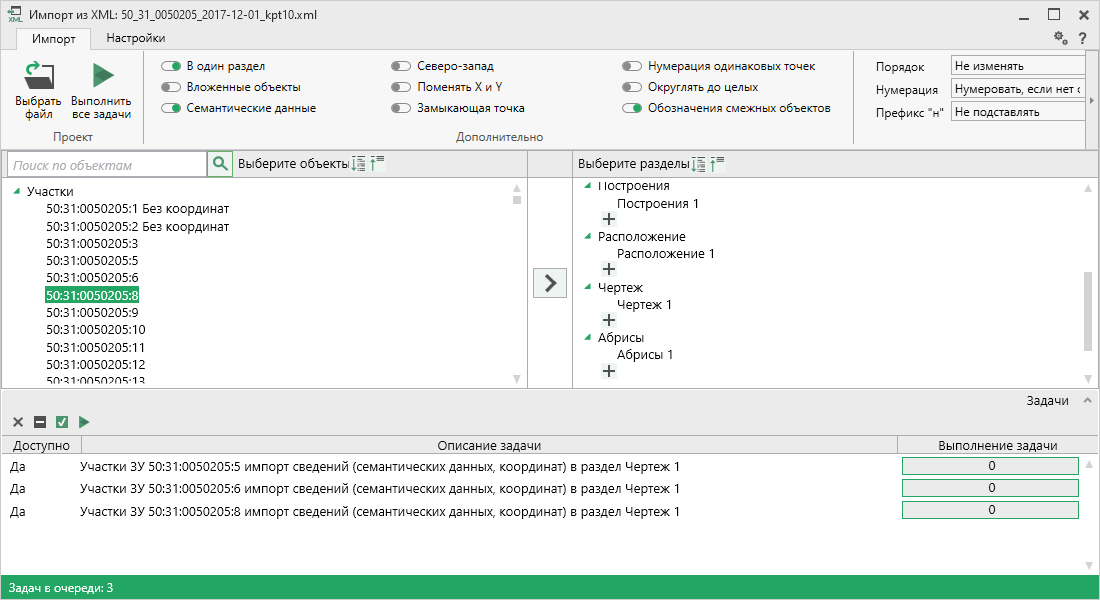
Task: Click the progress bar of the 50:31:0050205:6 task
Action: (990, 488)
